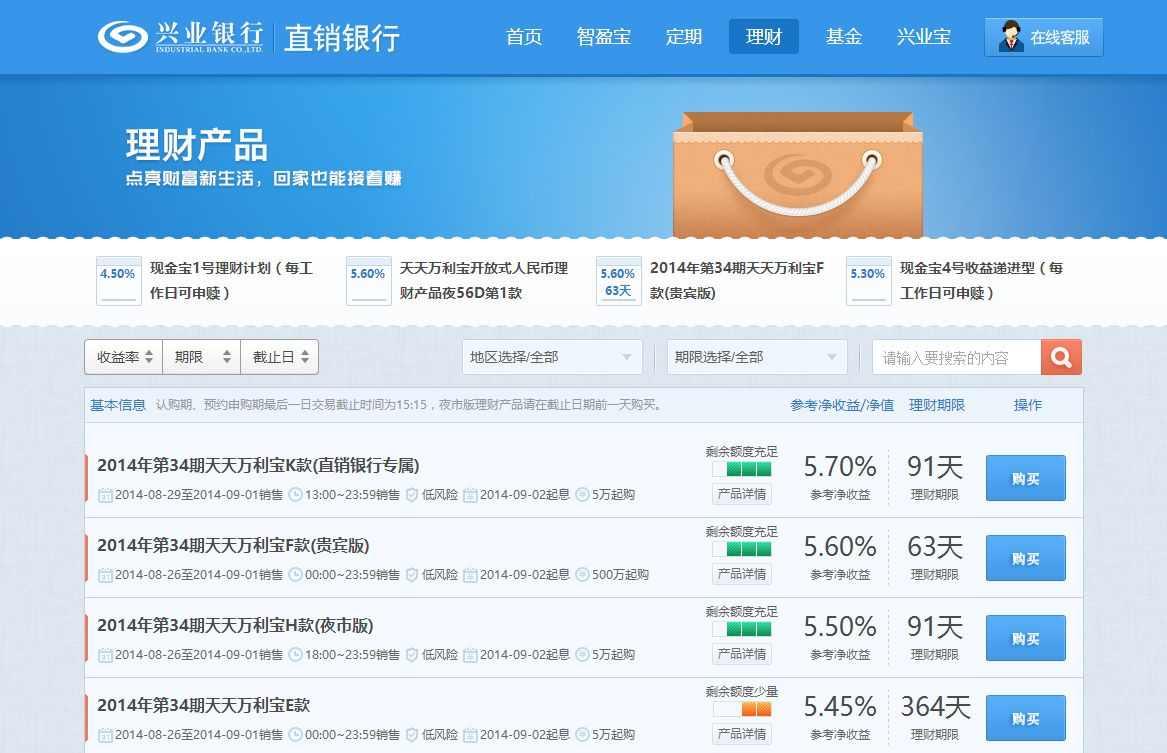This screenshot has height=753, width=1167.
Task: Open the 4.50% 现金宝1号 product icon
Action: (118, 281)
